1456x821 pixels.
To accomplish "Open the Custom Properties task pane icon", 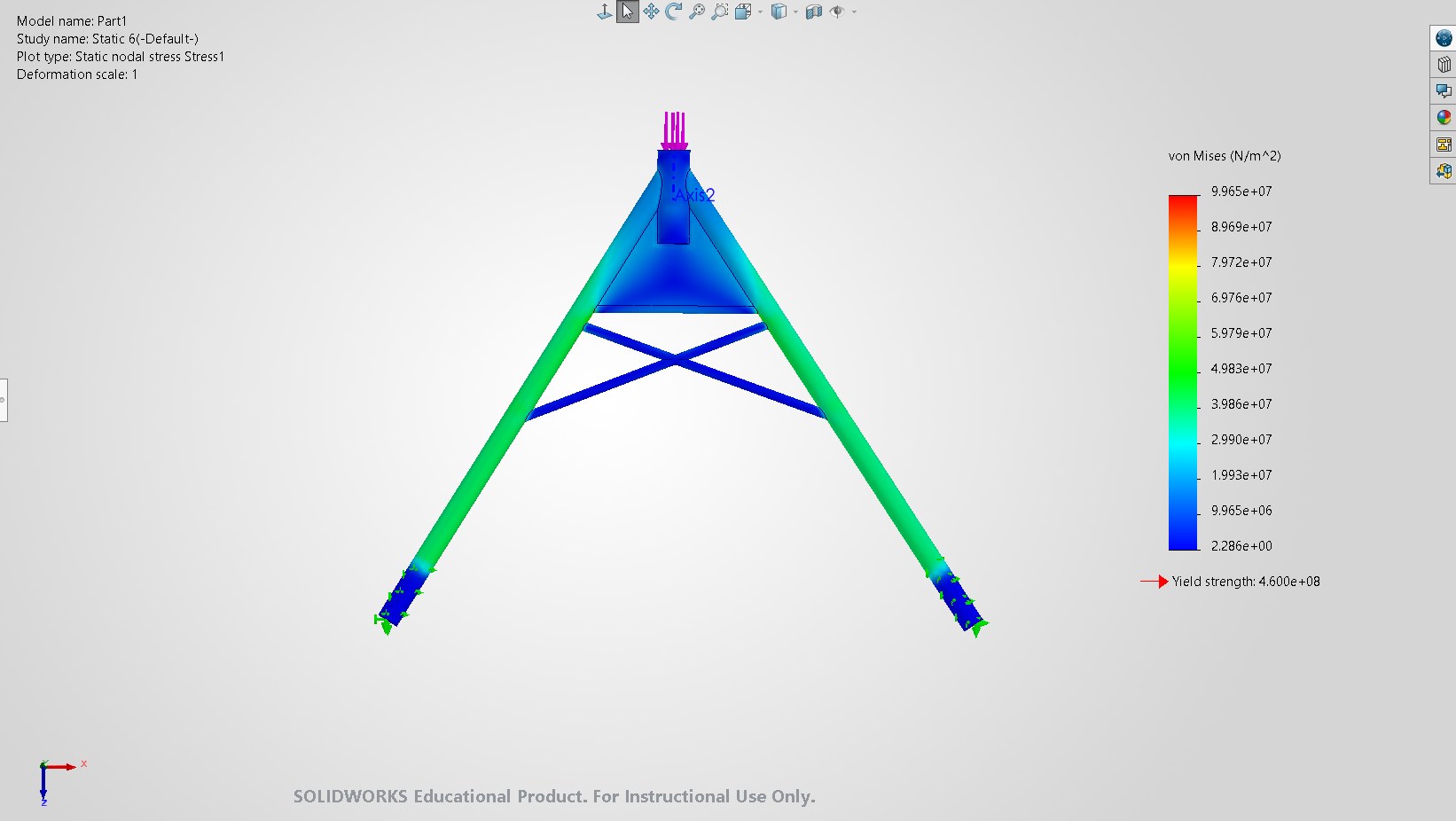I will coord(1444,145).
